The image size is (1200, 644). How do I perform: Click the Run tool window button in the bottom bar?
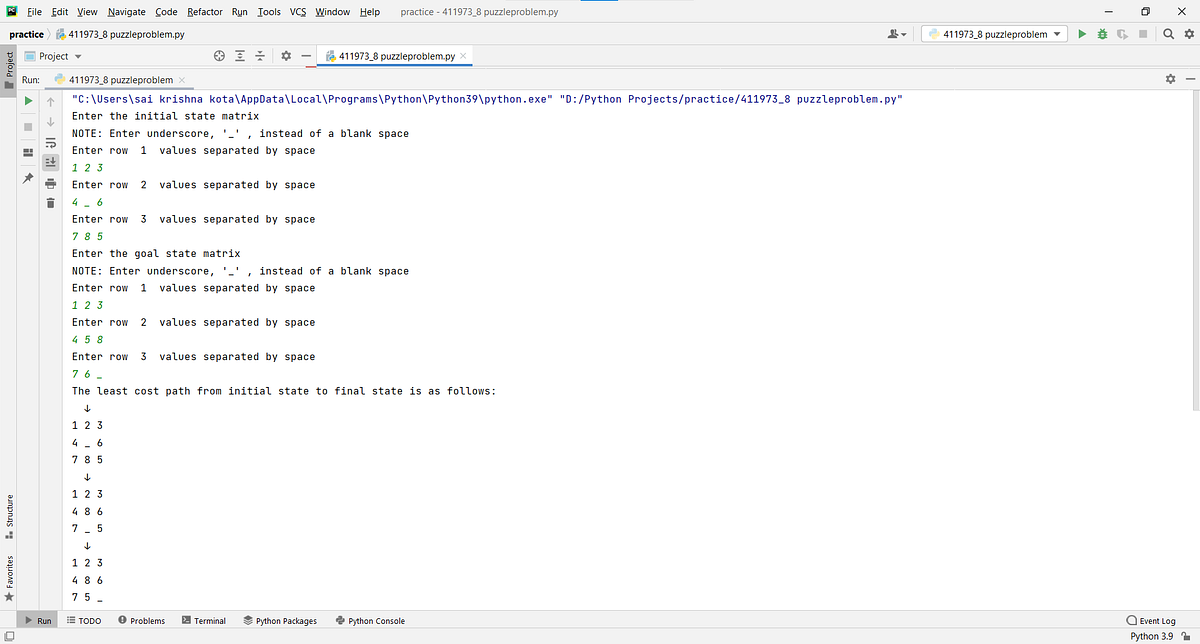(38, 621)
